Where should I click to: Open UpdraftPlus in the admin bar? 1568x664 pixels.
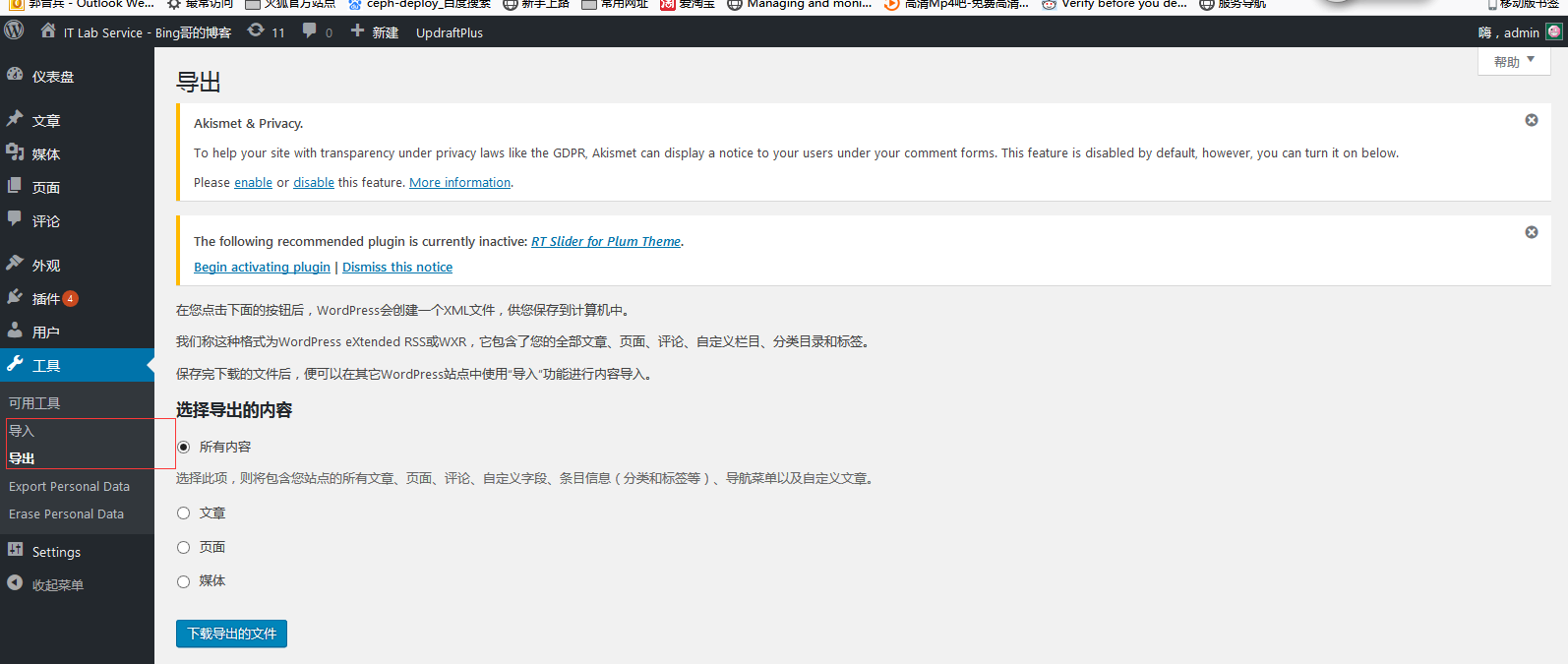pos(450,32)
